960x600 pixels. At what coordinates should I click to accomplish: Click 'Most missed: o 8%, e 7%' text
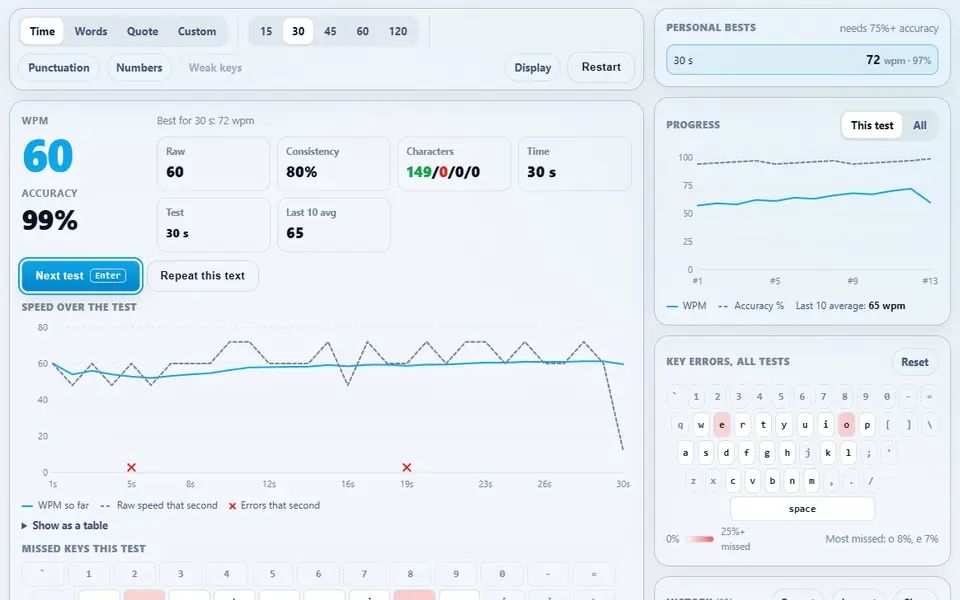[x=882, y=539]
